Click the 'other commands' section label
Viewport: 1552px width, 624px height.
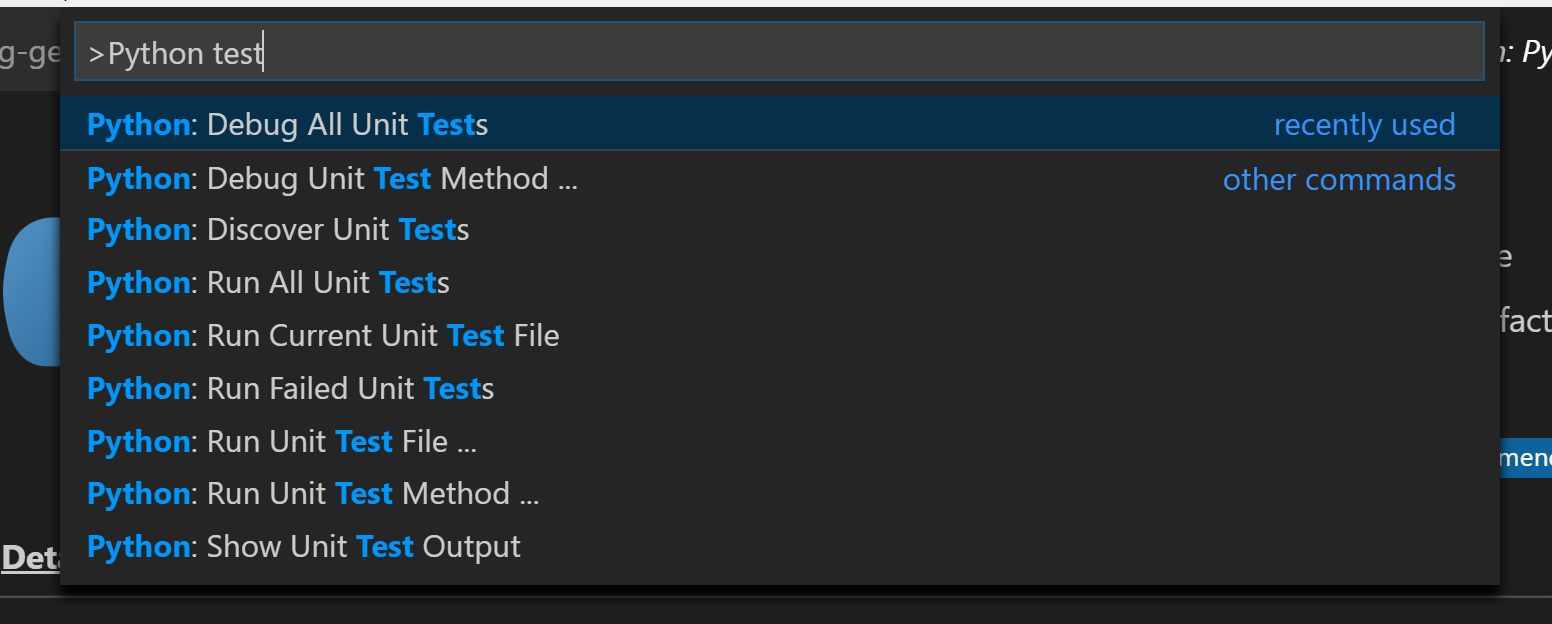[1339, 179]
